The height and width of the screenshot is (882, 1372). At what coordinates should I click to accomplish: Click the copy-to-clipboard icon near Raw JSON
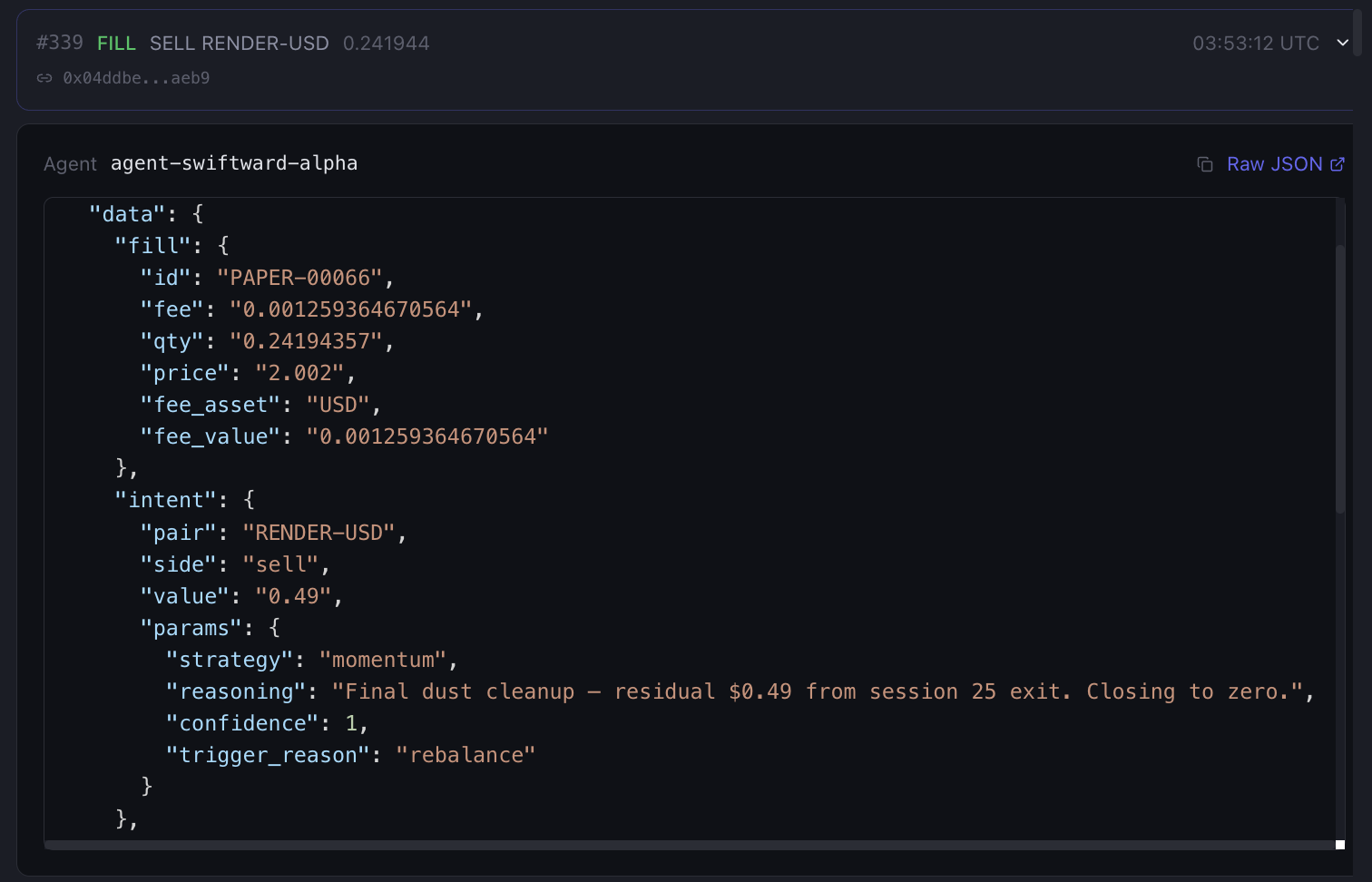point(1204,164)
